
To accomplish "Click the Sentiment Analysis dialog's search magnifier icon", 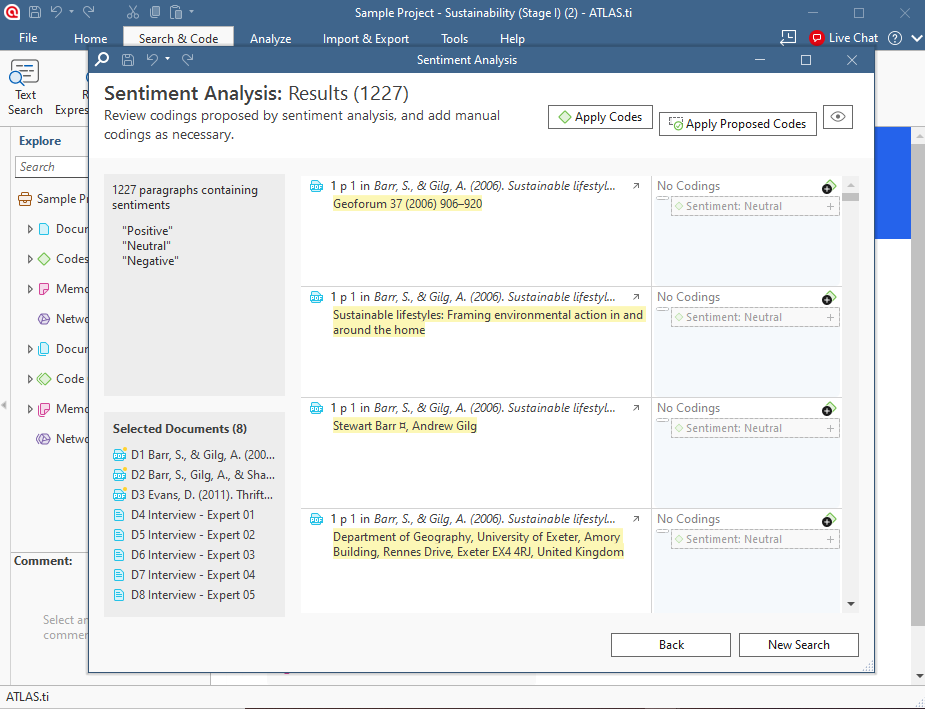I will (x=102, y=59).
